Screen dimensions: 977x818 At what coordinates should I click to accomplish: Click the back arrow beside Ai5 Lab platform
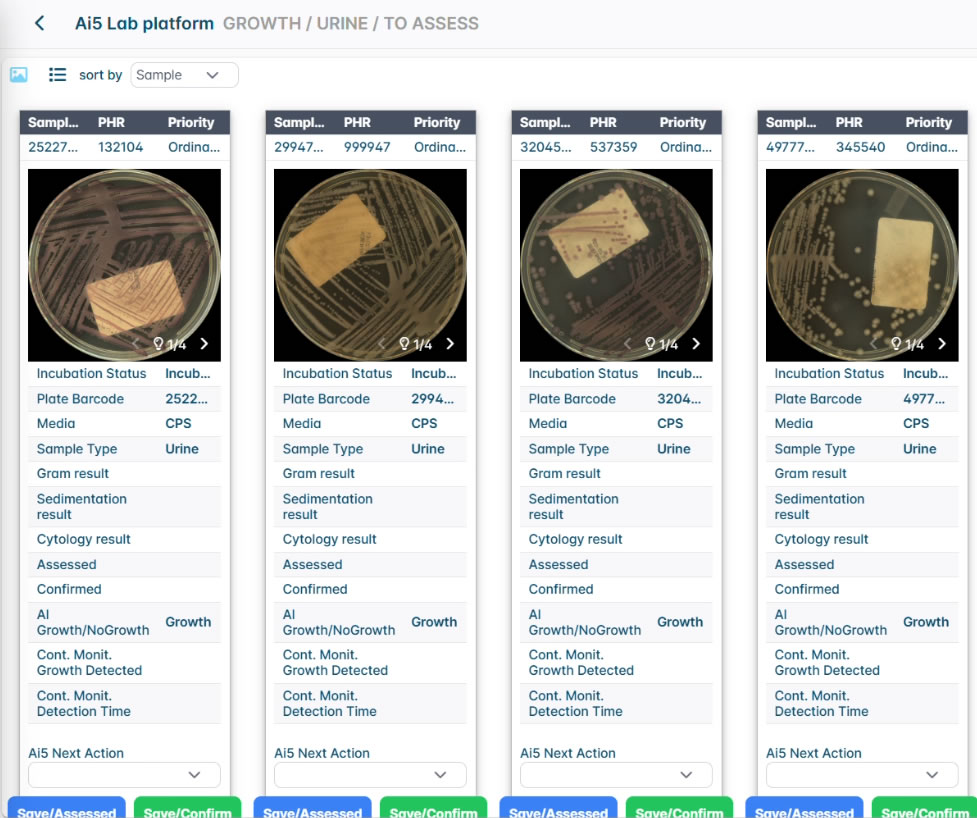40,23
